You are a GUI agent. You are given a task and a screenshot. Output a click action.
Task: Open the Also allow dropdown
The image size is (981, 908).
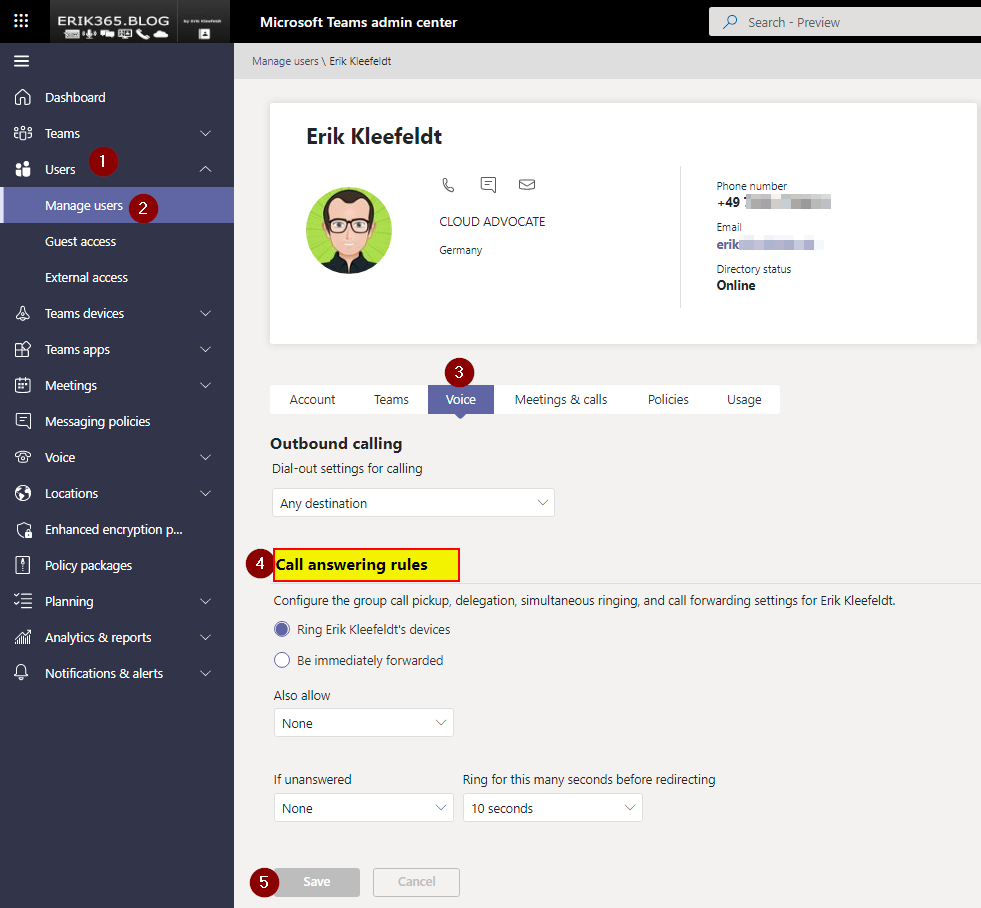pos(363,723)
